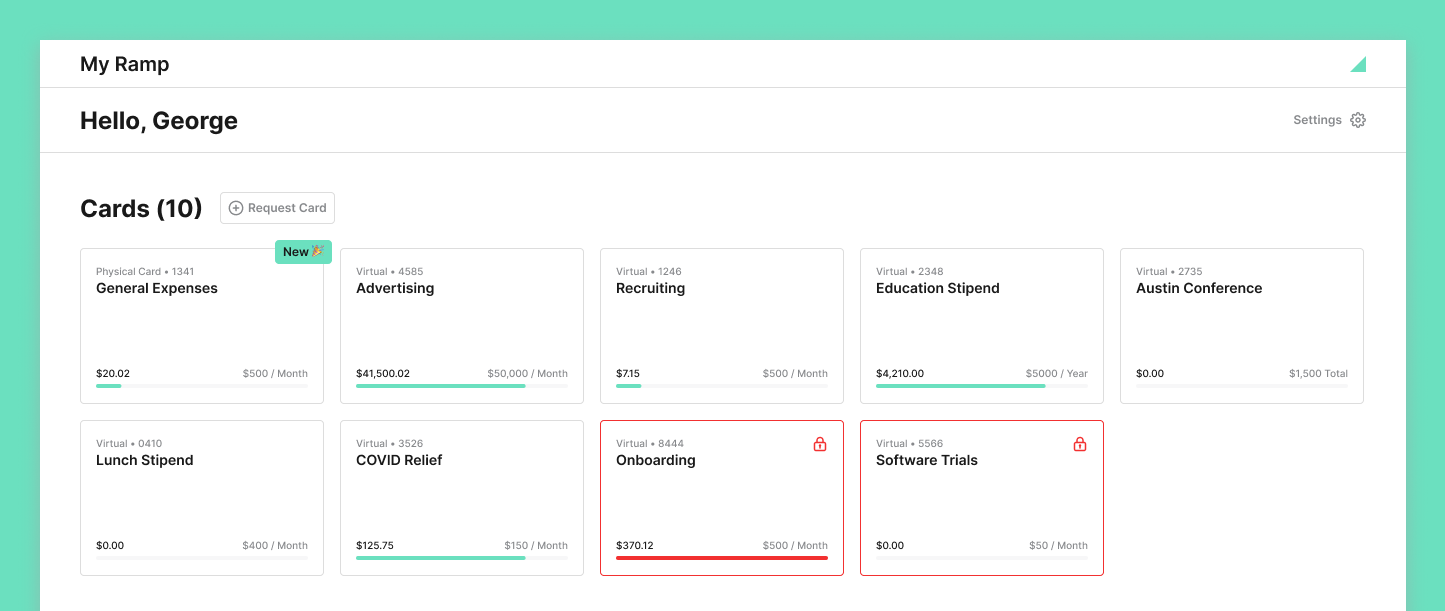Click the "Virtual • 8444" label
Viewport: 1445px width, 611px height.
[650, 443]
